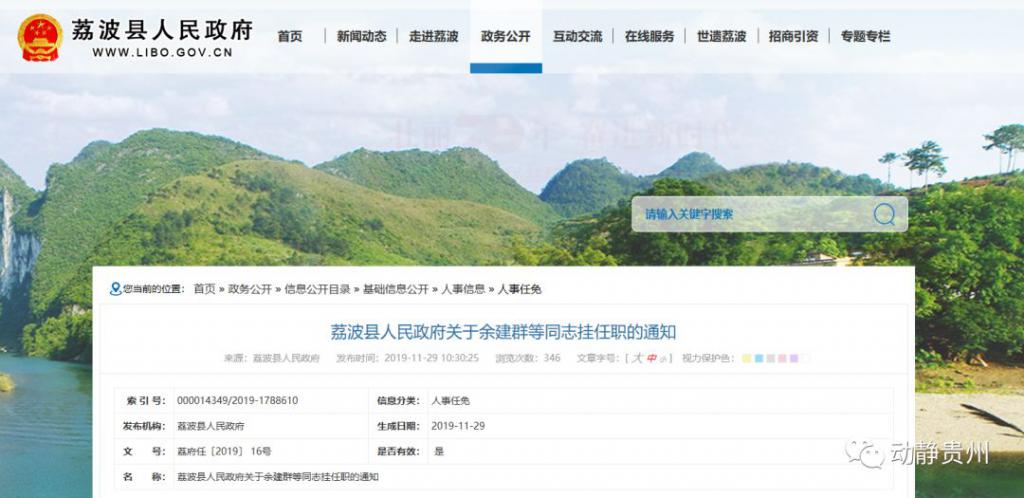
Task: Click the article title 关于余建群等同志挂任职的通知
Action: click(503, 332)
